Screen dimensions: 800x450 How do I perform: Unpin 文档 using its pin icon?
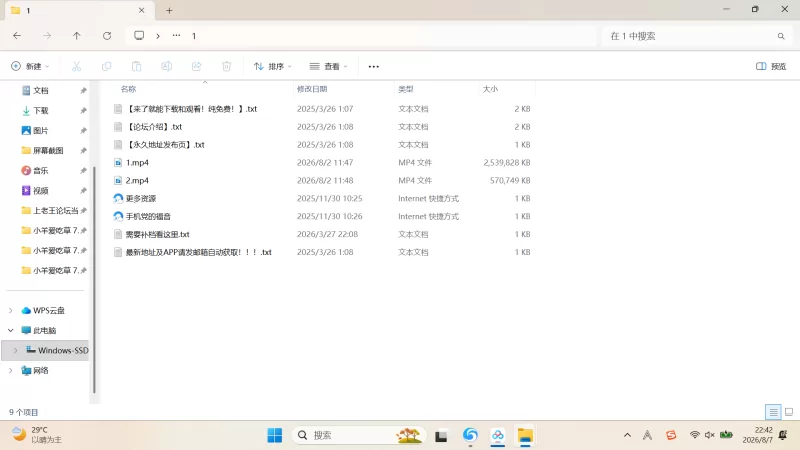click(x=83, y=90)
